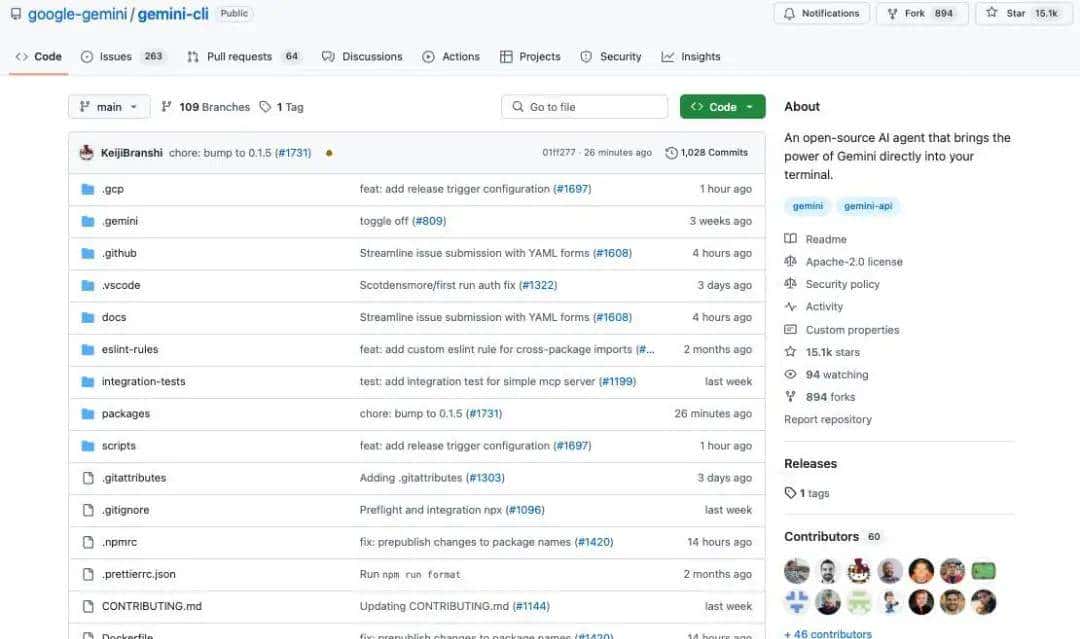Open the Issues tab
Viewport: 1080px width, 639px height.
pos(123,56)
